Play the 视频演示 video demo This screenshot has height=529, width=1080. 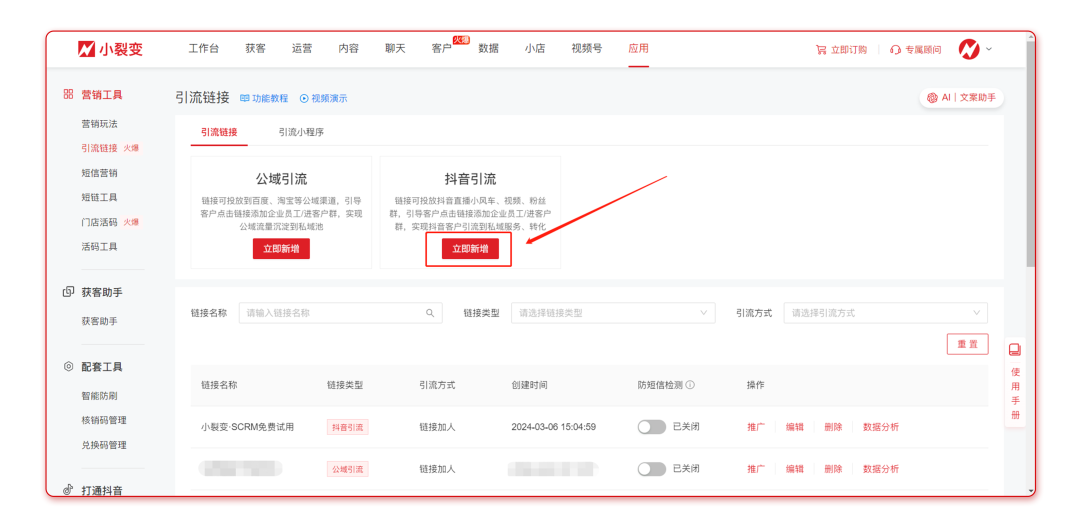tap(304, 99)
